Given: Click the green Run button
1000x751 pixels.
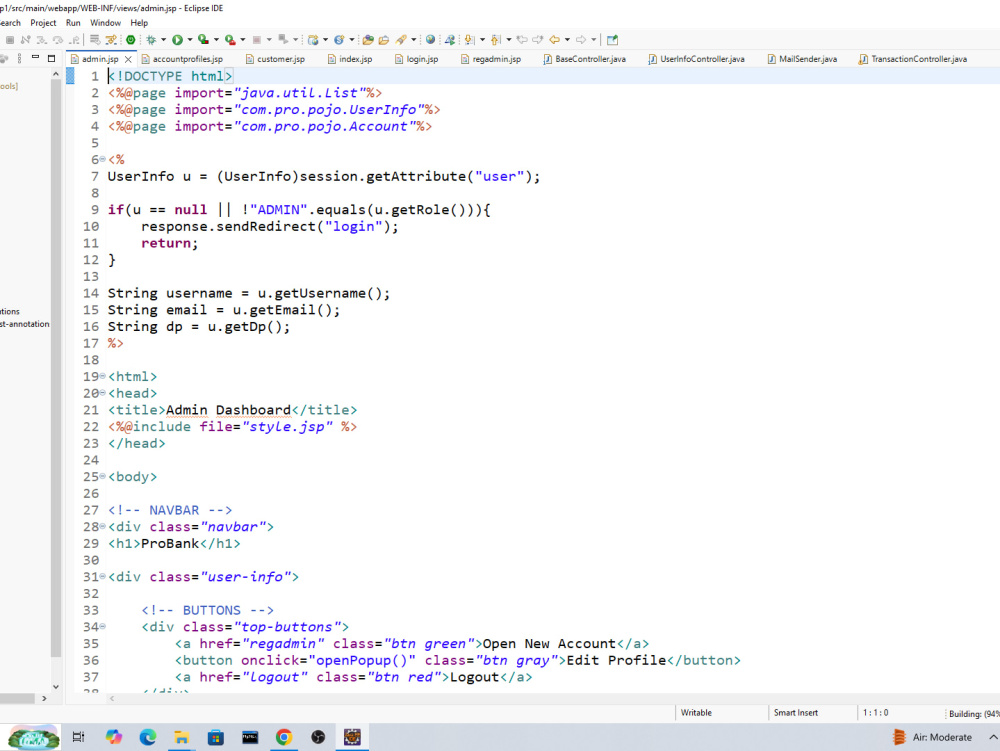Looking at the screenshot, I should (x=177, y=40).
